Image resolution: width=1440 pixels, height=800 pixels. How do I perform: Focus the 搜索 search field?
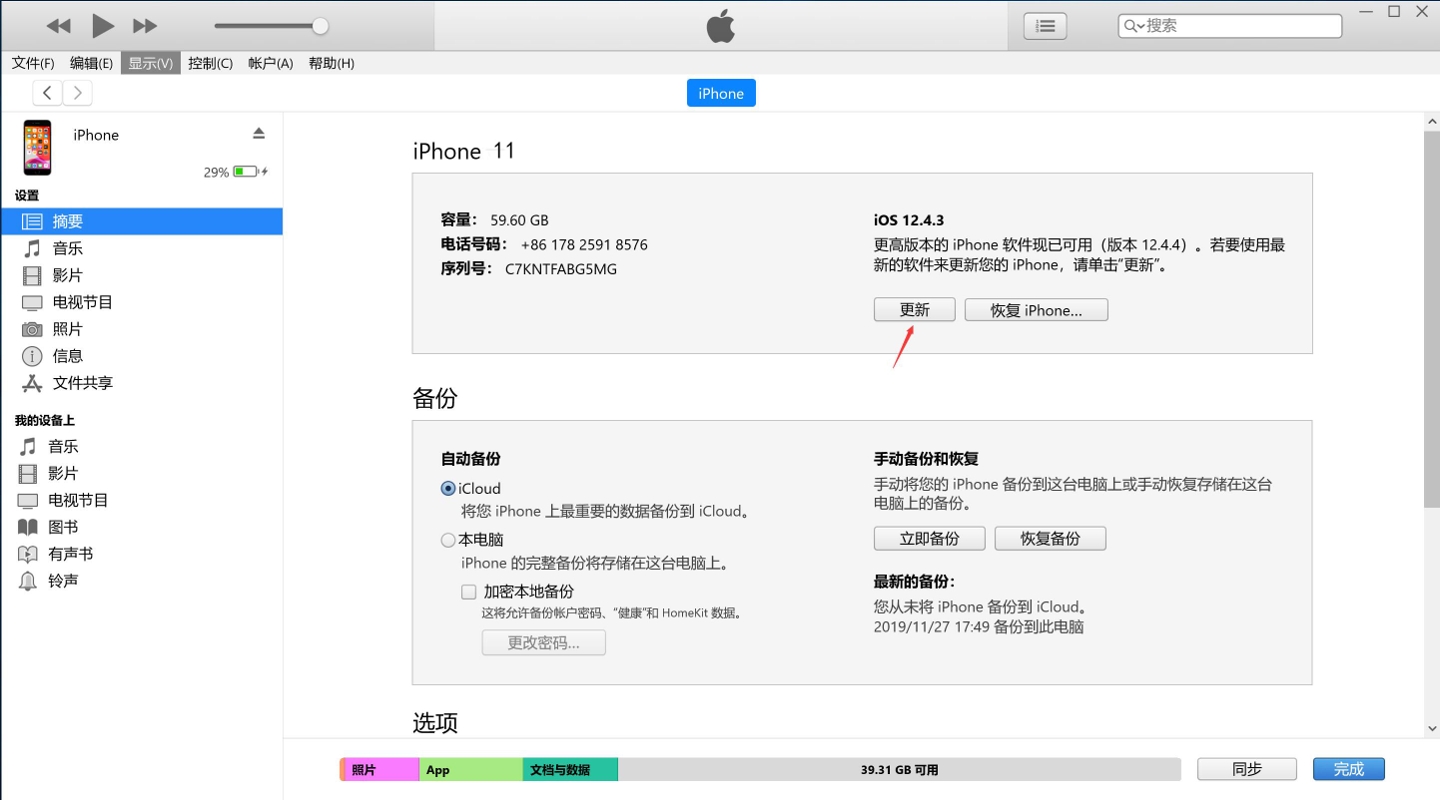[1230, 26]
